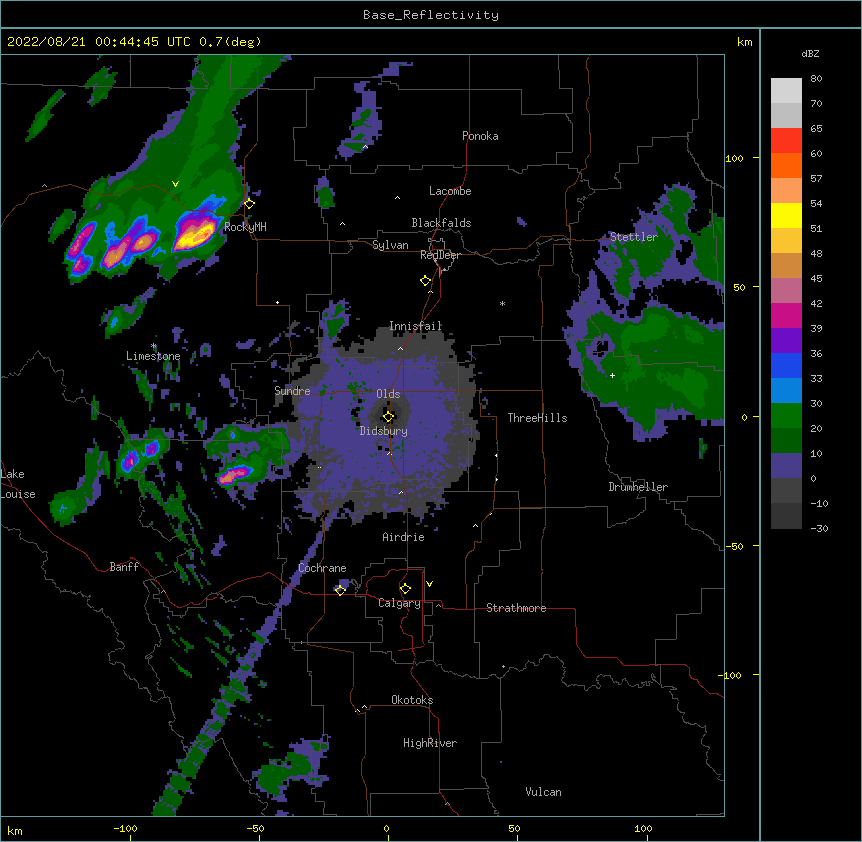Click the ThreeHills label
Viewport: 862px width, 842px height.
[x=537, y=418]
